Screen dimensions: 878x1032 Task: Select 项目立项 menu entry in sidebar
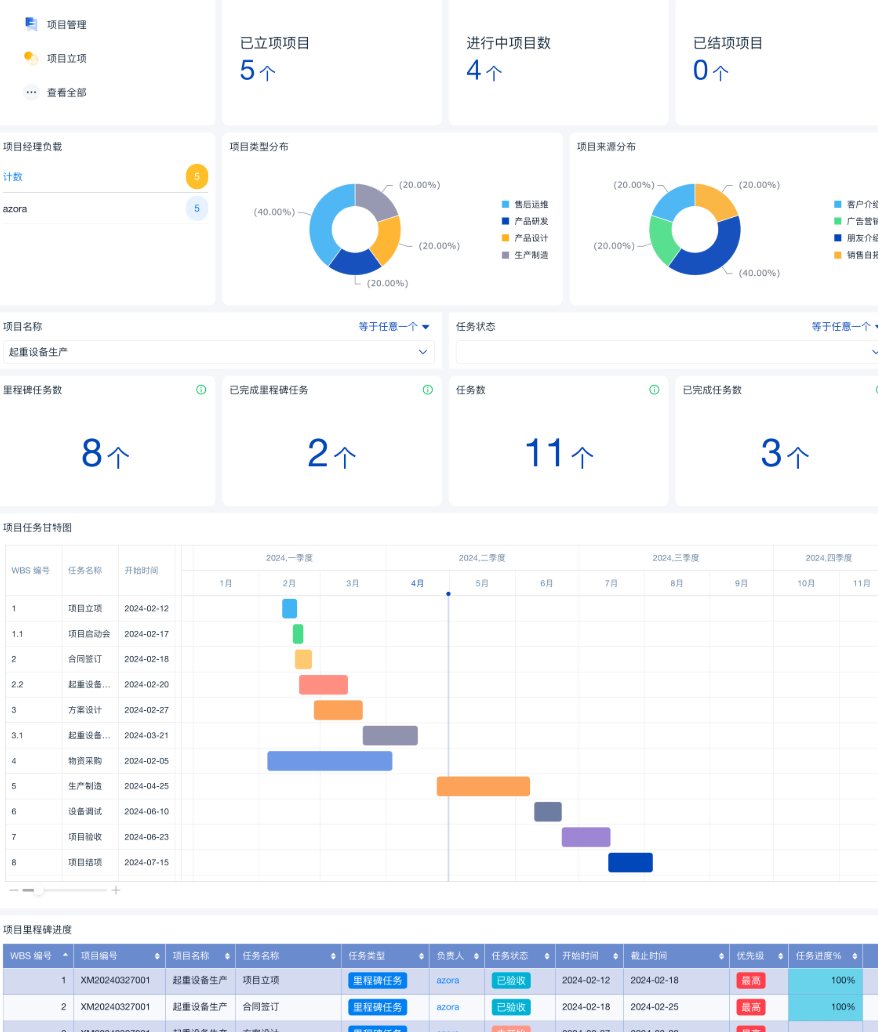pos(66,59)
